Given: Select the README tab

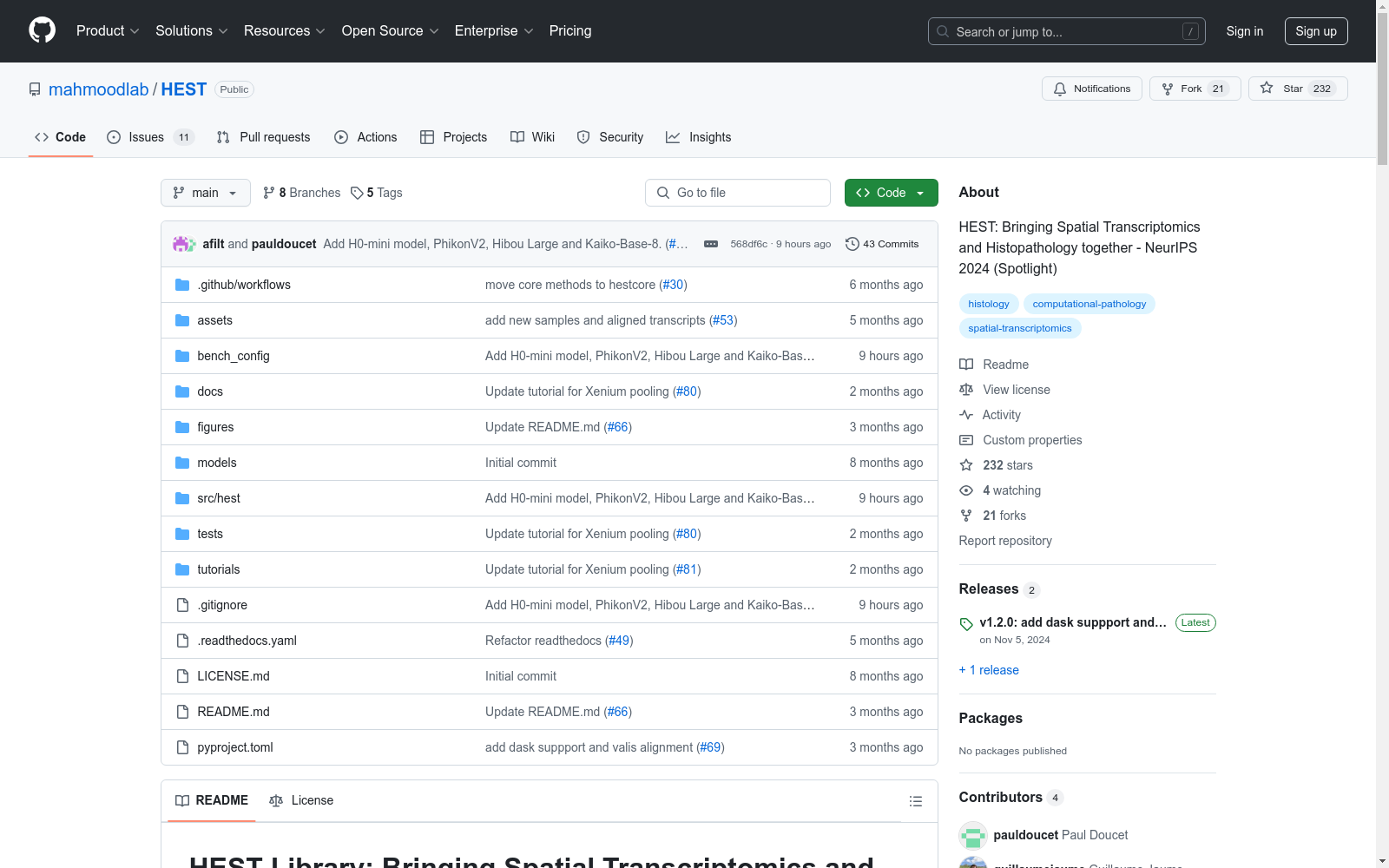Looking at the screenshot, I should 212,800.
